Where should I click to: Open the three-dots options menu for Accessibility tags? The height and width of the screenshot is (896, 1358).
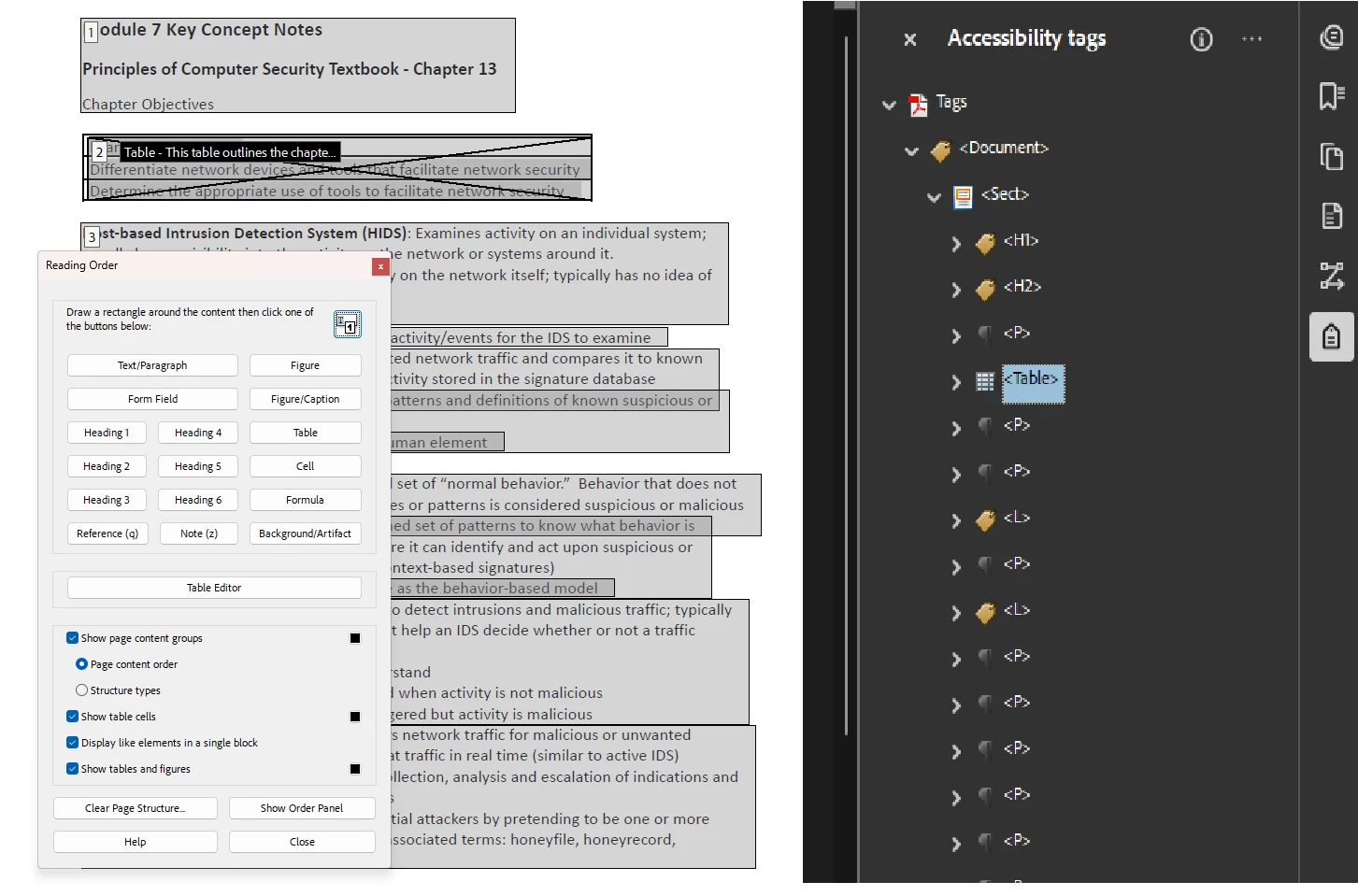click(1251, 39)
